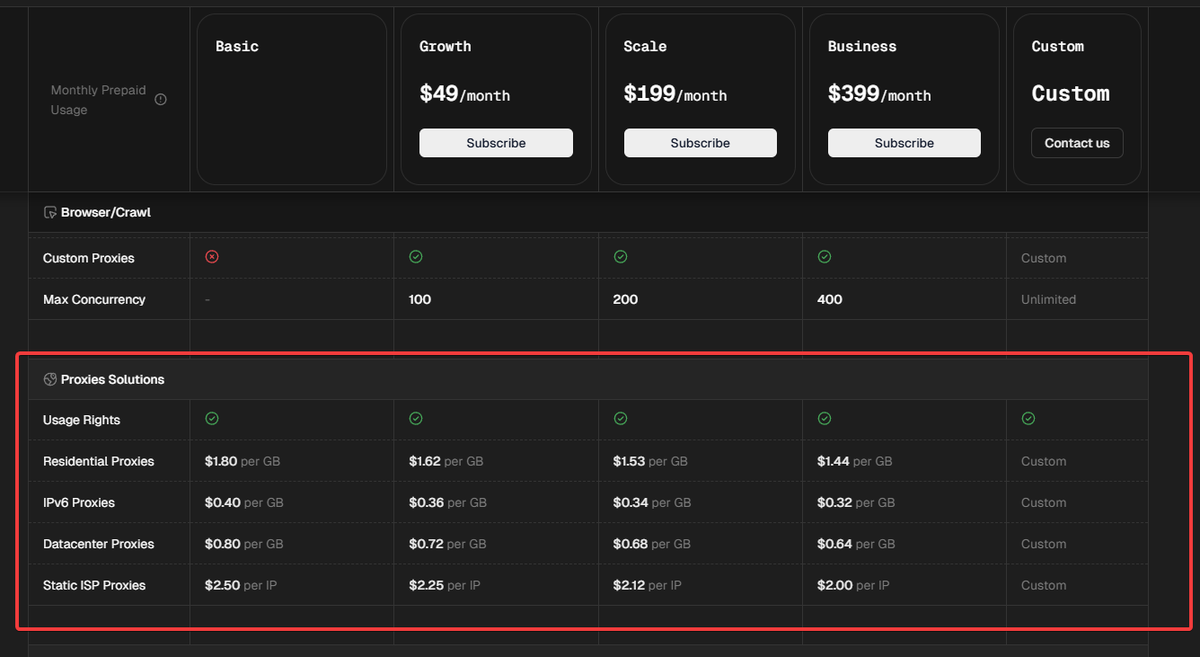Click Contact us on Custom plan
This screenshot has width=1200, height=657.
1077,143
